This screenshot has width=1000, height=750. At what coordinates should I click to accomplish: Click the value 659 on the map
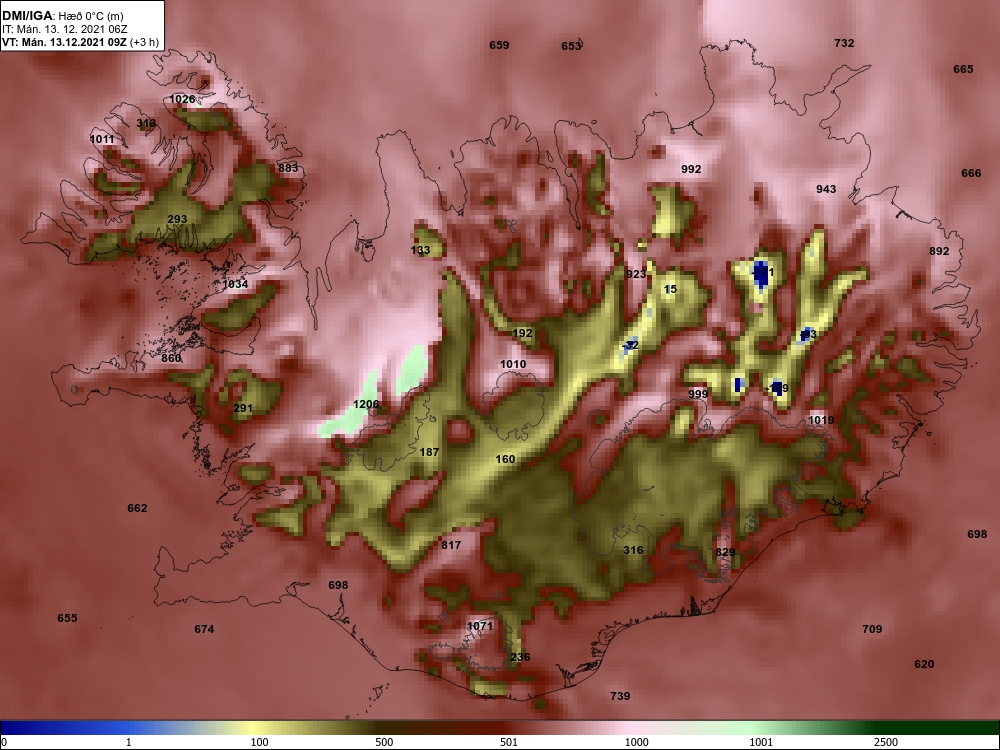(x=499, y=45)
